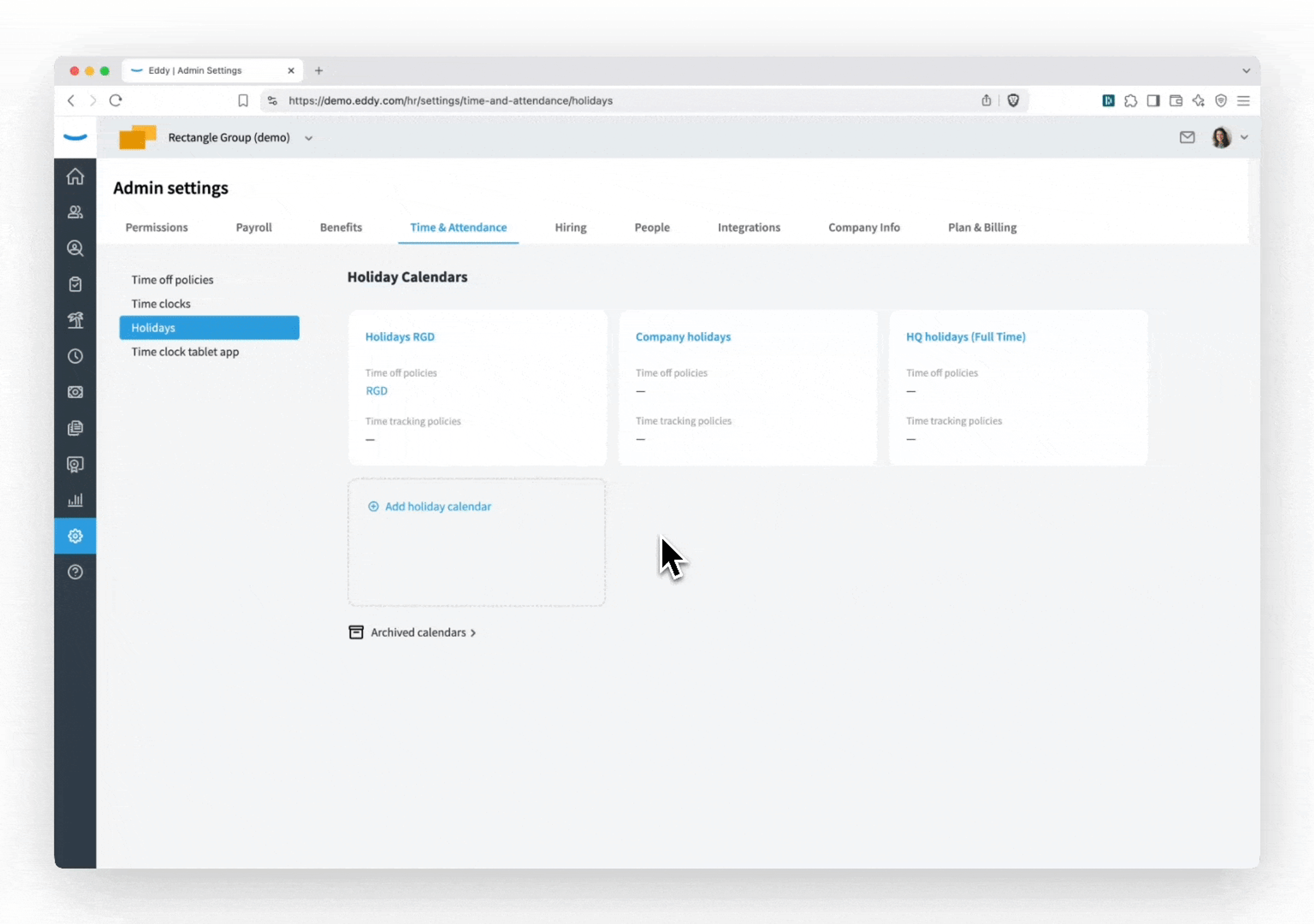The width and height of the screenshot is (1314, 924).
Task: Close the Eddy Admin Settings tab
Action: (x=291, y=71)
